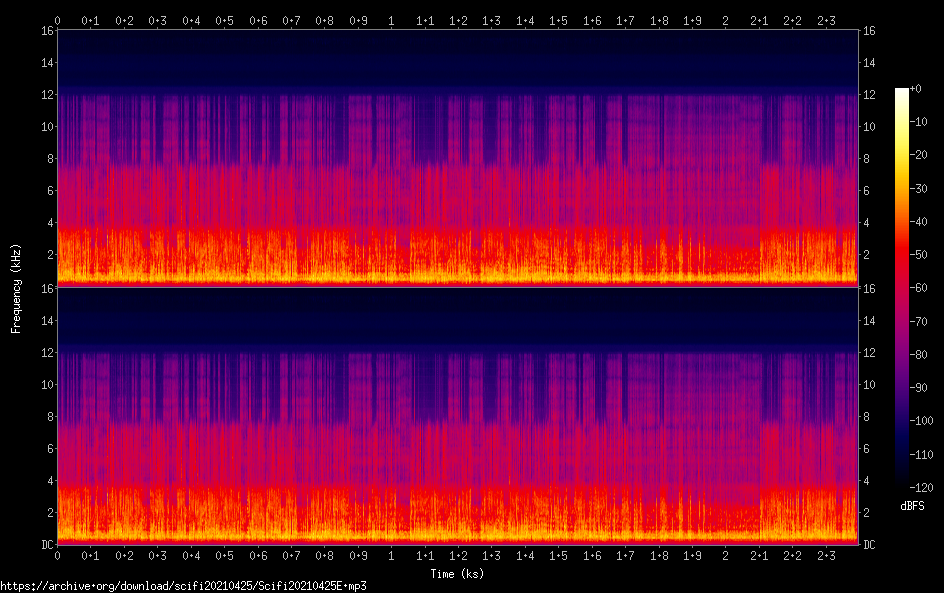
Task: Click the "2" tick left of lower channel
Action: click(x=51, y=512)
